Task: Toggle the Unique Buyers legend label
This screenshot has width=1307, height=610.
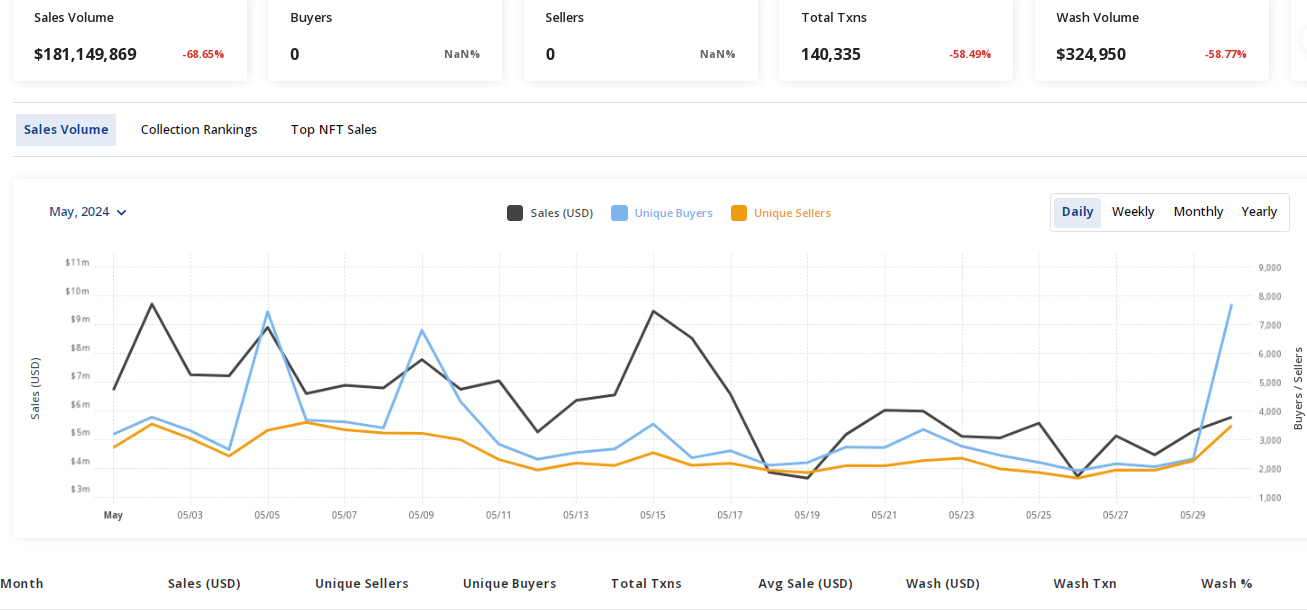Action: [674, 213]
